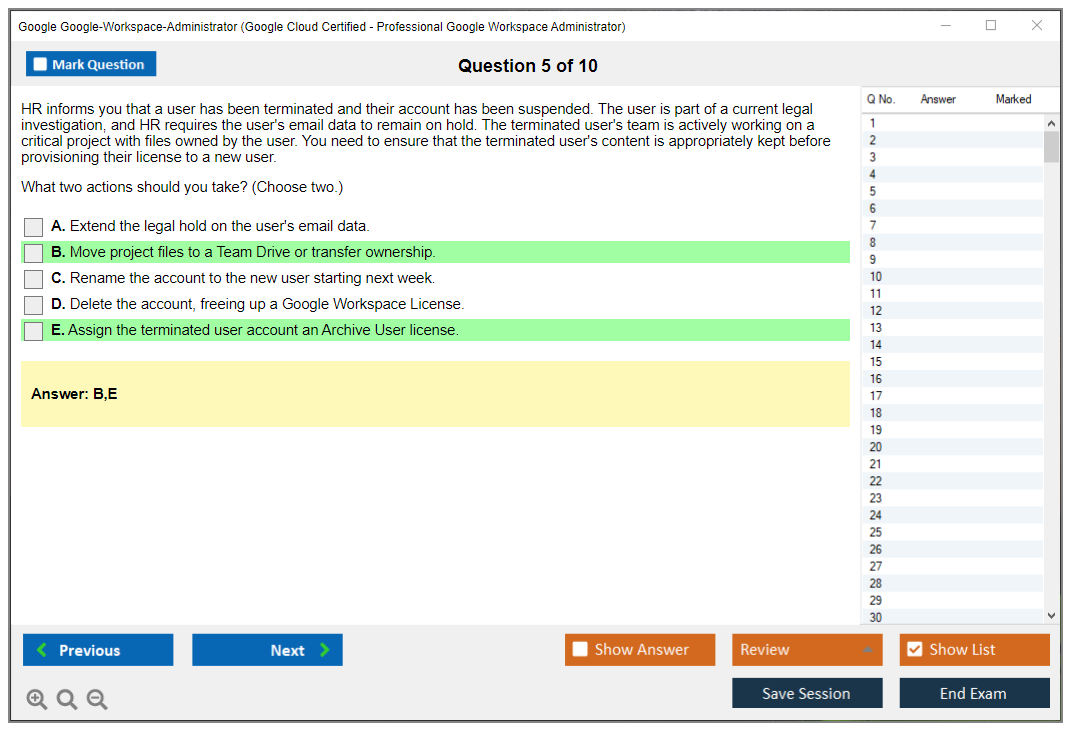Uncheck the Show List checkbox
The width and height of the screenshot is (1075, 735).
[x=914, y=650]
